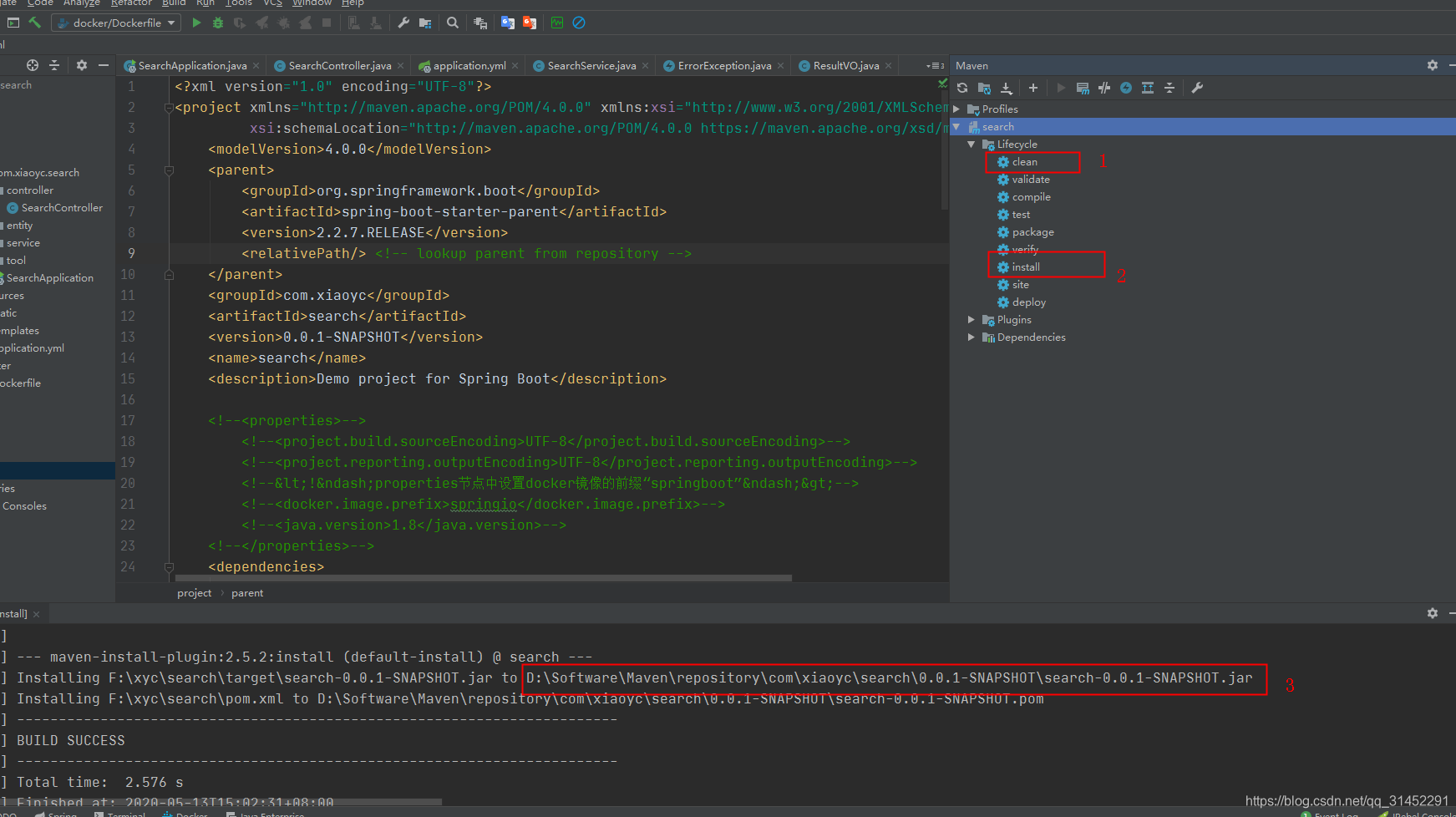
Task: Run the Maven install lifecycle goal
Action: (x=1025, y=266)
